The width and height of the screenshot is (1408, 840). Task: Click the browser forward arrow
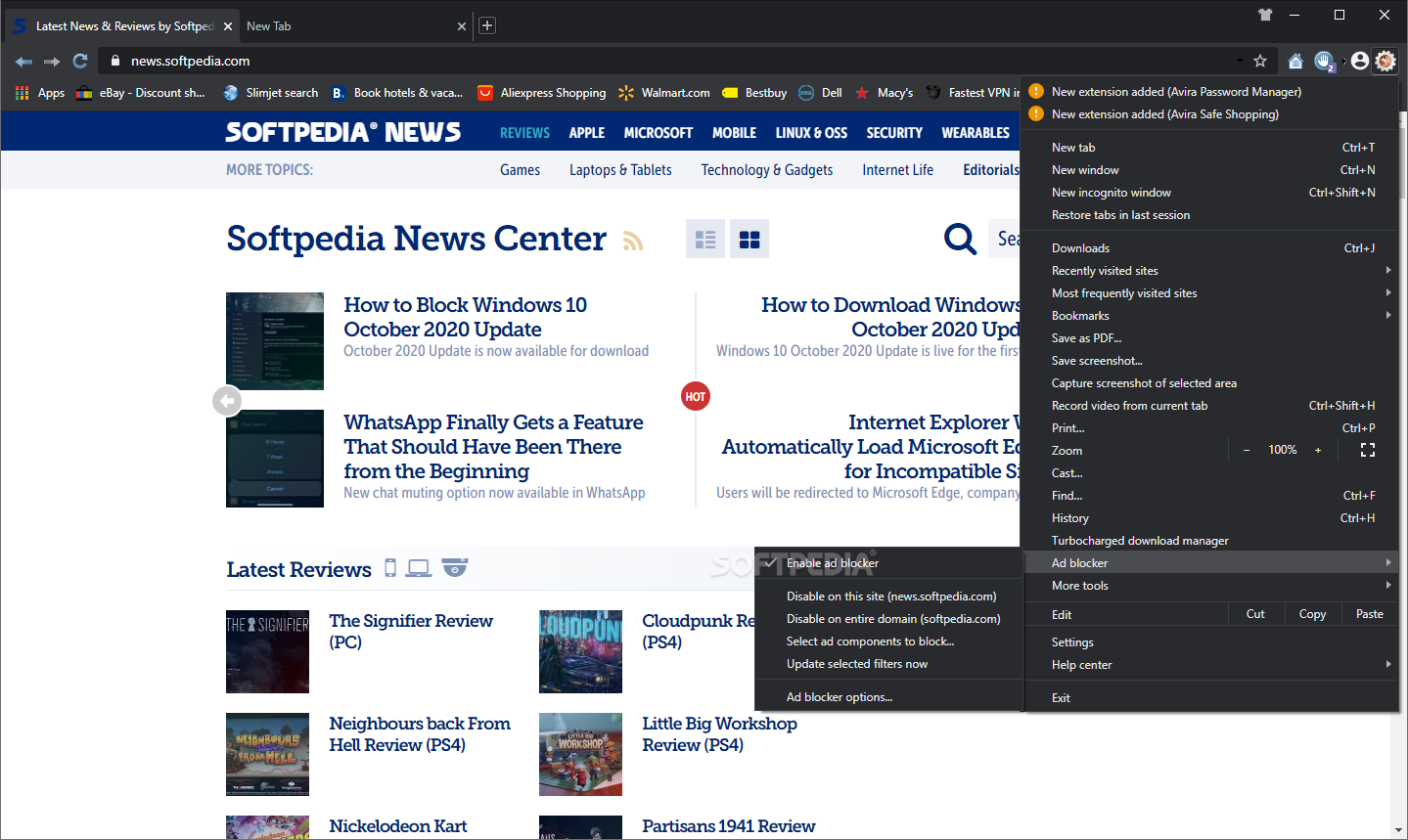[x=52, y=61]
